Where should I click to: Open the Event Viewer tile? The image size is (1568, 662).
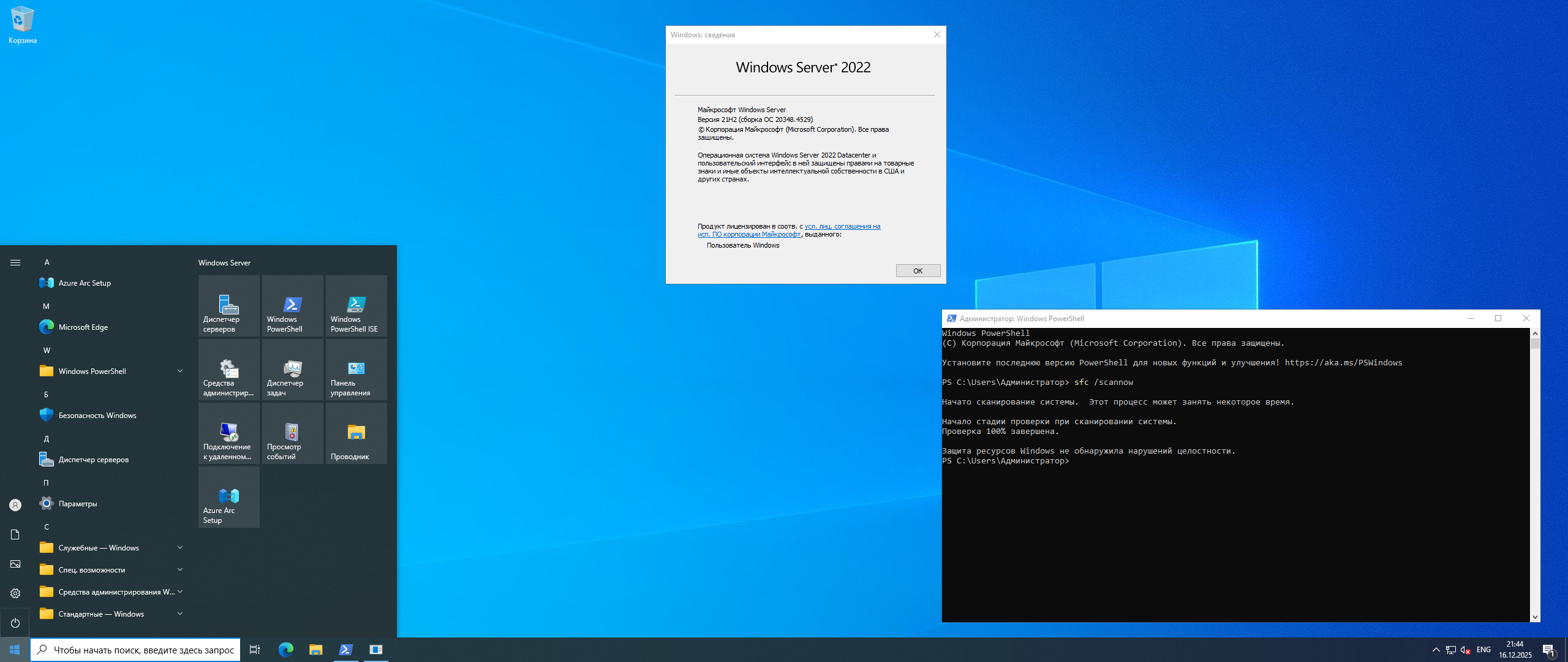[292, 433]
